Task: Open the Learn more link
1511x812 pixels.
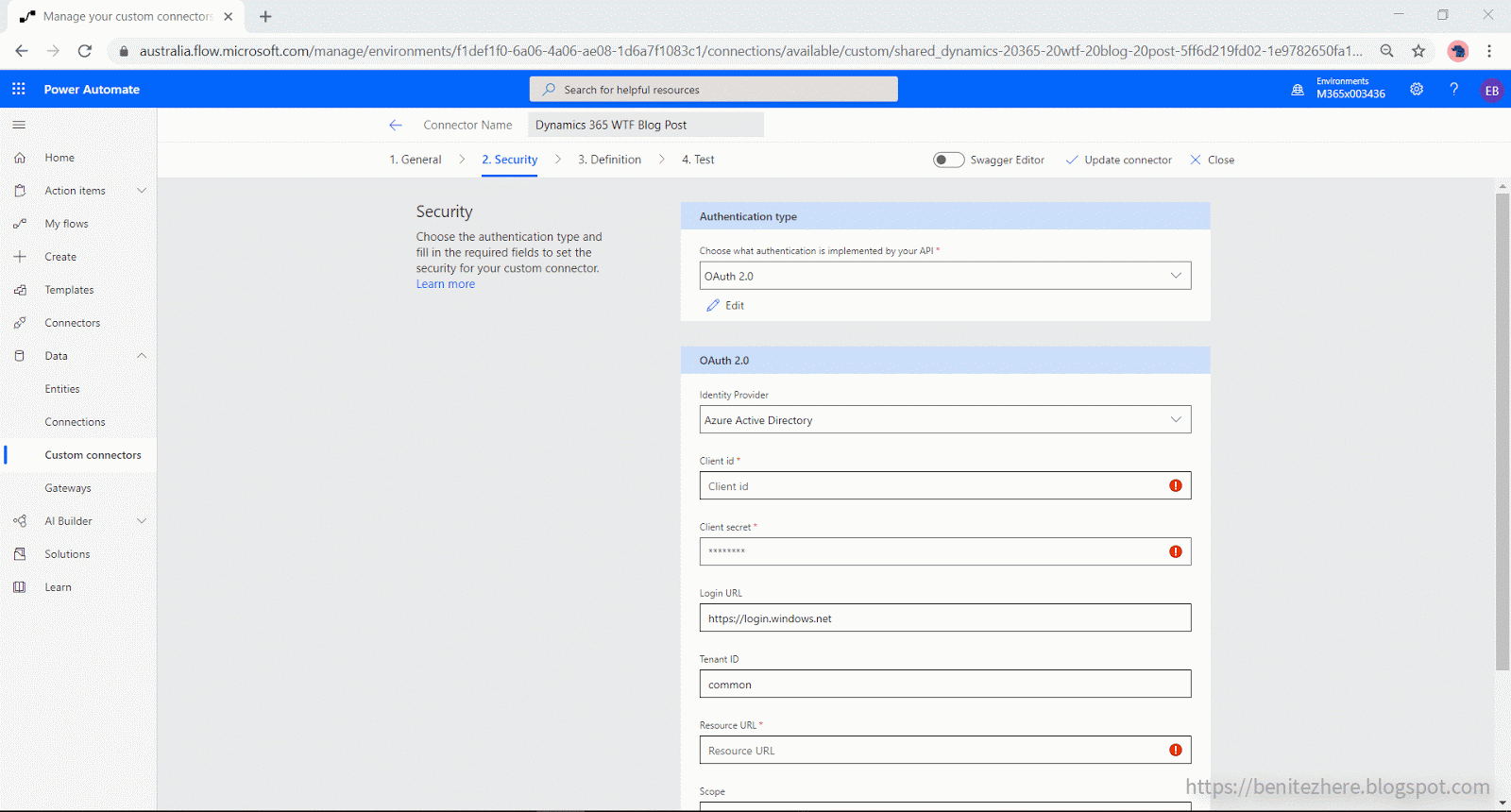Action: pos(446,284)
